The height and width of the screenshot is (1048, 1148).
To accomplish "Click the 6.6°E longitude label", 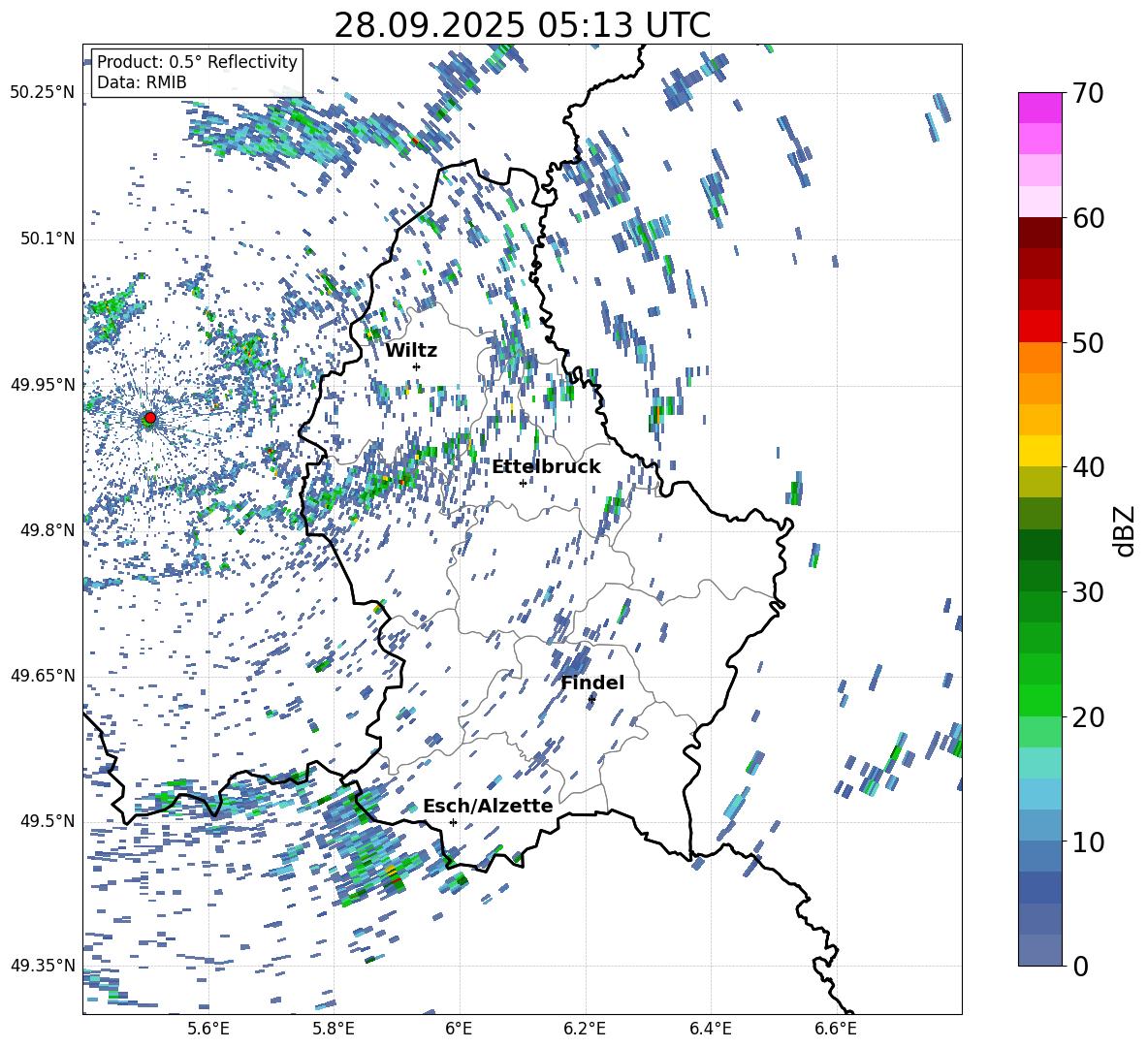I will [836, 1029].
